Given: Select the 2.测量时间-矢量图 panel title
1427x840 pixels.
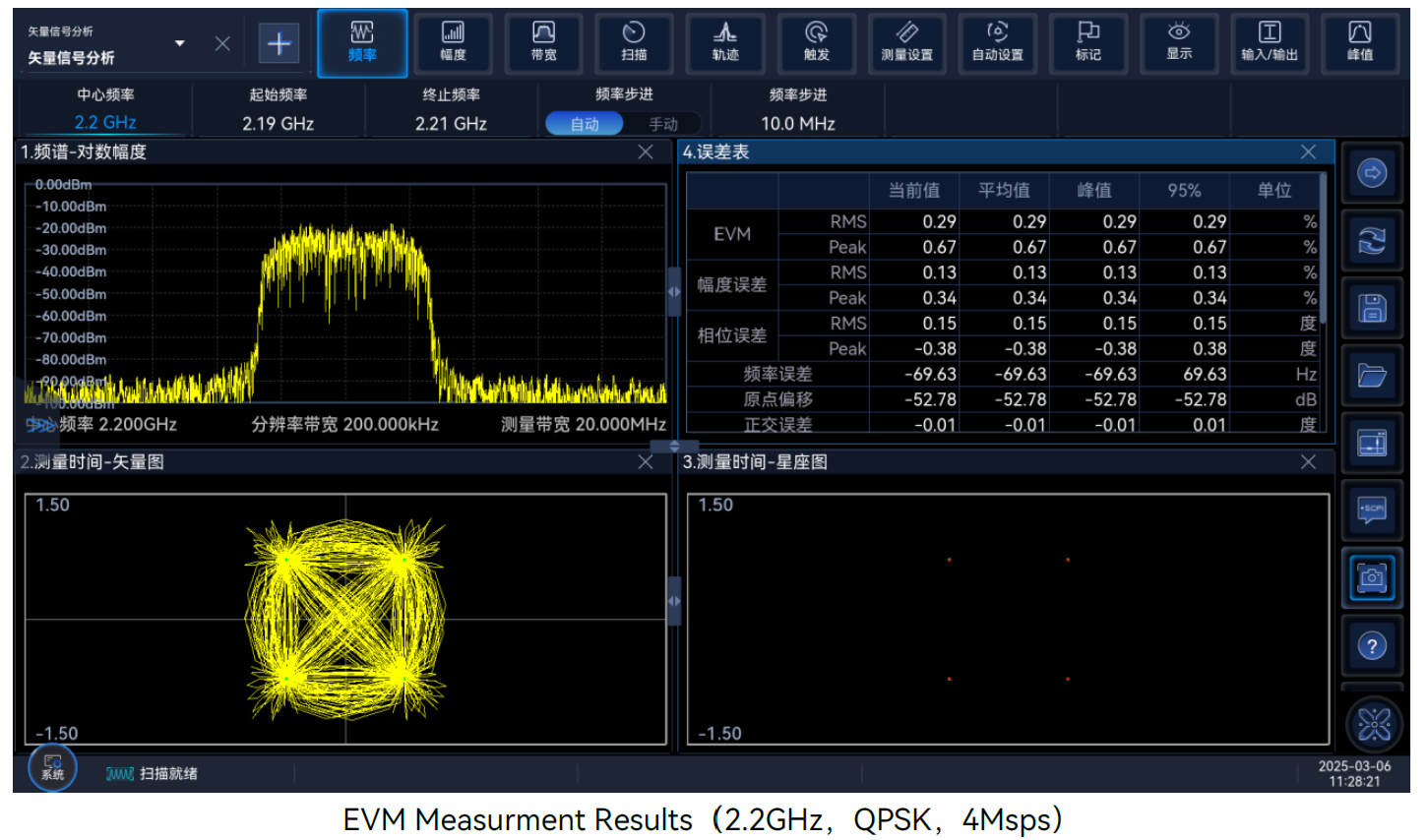Looking at the screenshot, I should click(92, 461).
